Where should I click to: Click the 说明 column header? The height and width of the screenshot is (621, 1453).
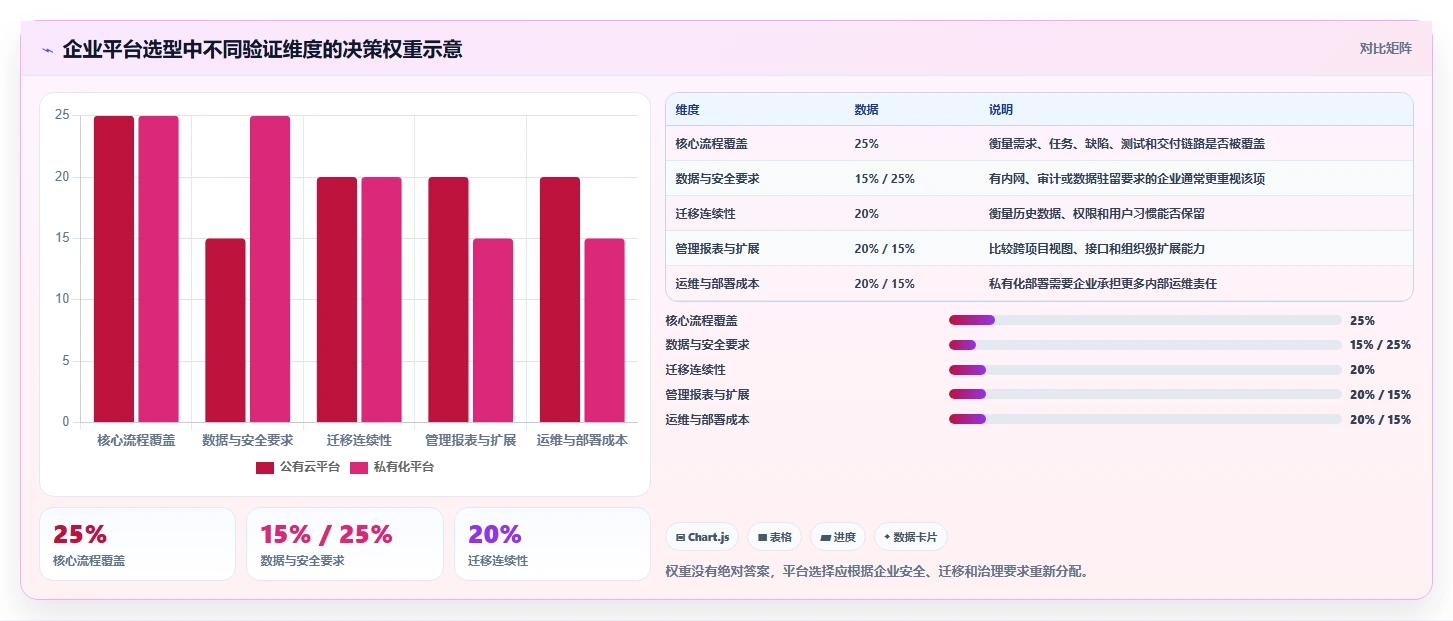[x=1001, y=109]
